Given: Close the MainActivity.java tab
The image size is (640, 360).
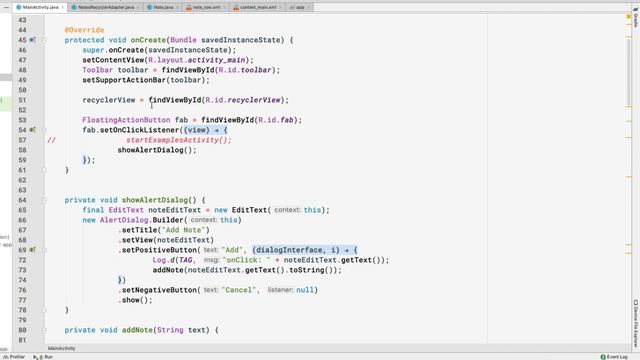Looking at the screenshot, I should (62, 7).
